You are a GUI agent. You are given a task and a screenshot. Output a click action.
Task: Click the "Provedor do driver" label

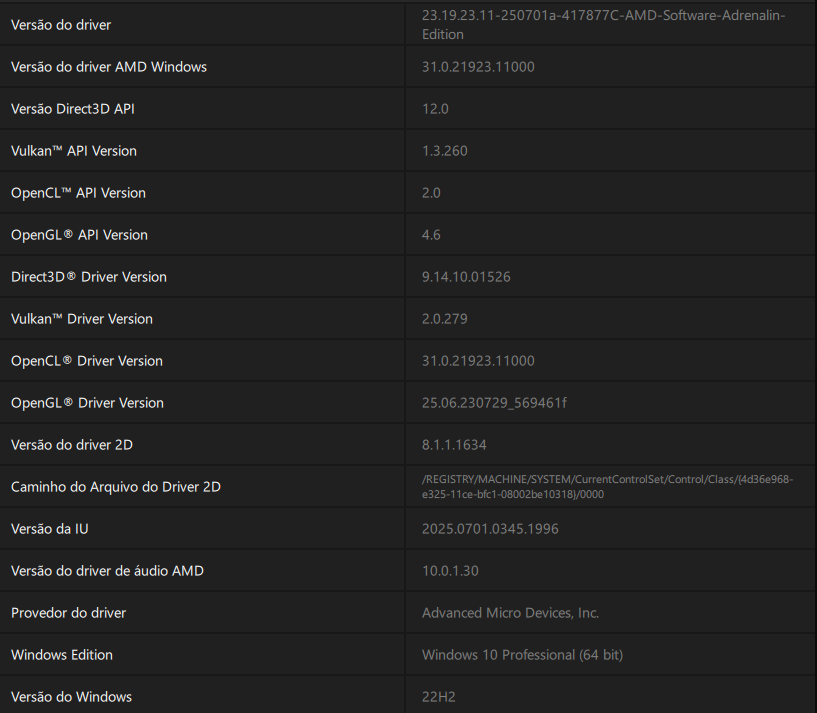(68, 613)
